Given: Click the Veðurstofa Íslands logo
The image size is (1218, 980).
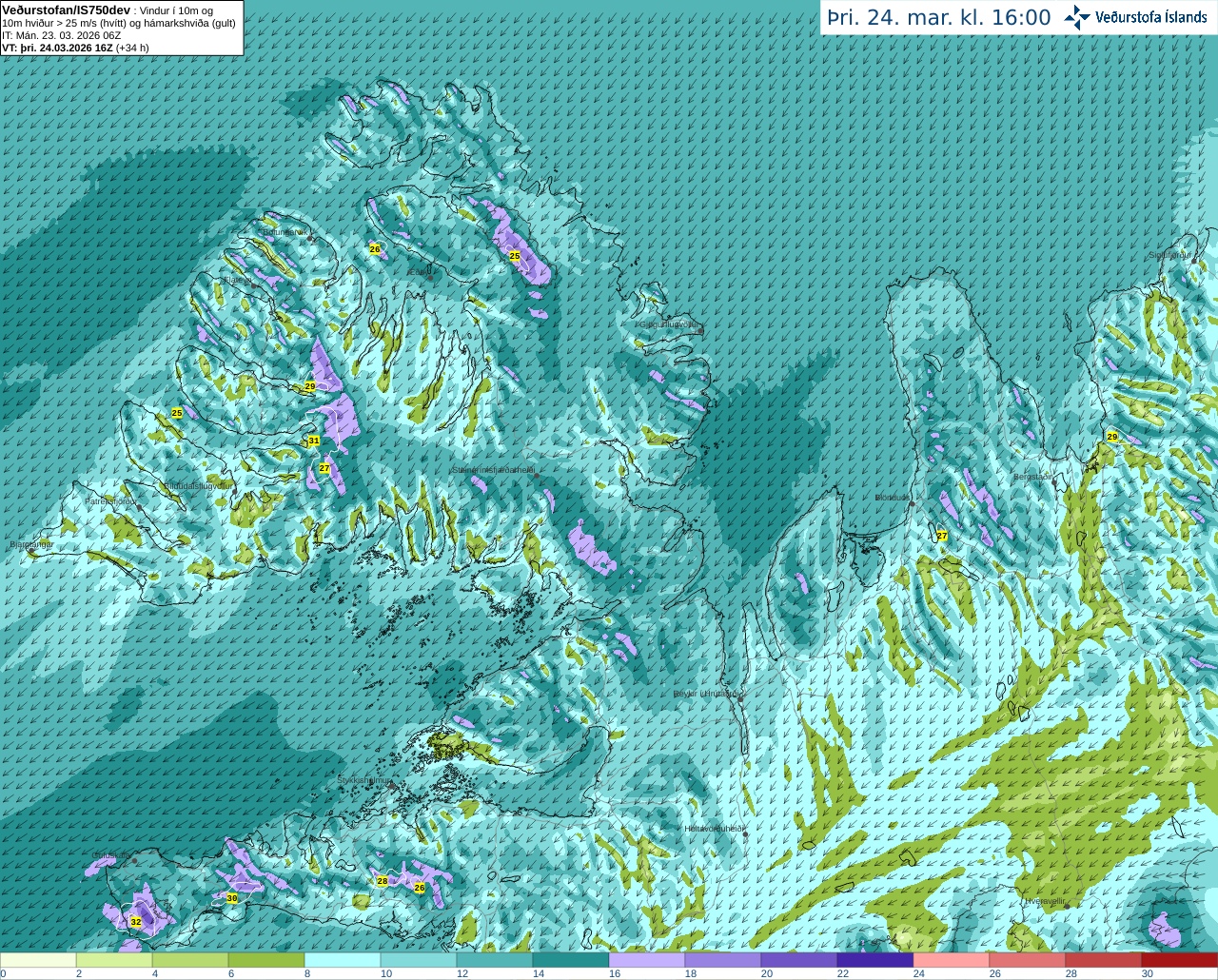Looking at the screenshot, I should coord(1135,17).
